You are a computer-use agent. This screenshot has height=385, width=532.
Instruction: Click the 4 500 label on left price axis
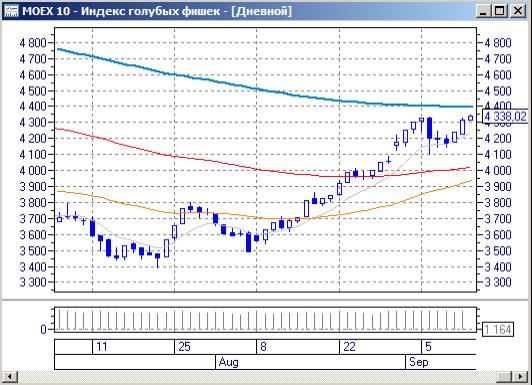click(33, 91)
